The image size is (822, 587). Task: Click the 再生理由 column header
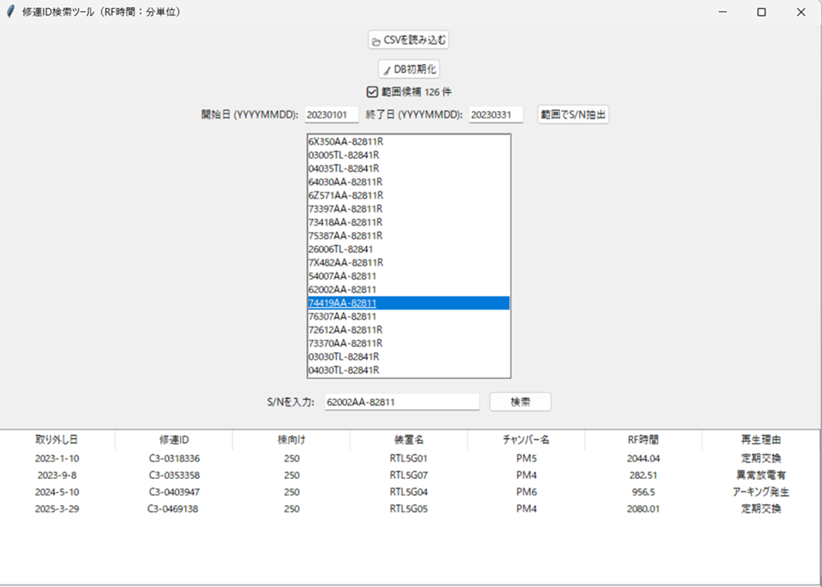pyautogui.click(x=760, y=439)
